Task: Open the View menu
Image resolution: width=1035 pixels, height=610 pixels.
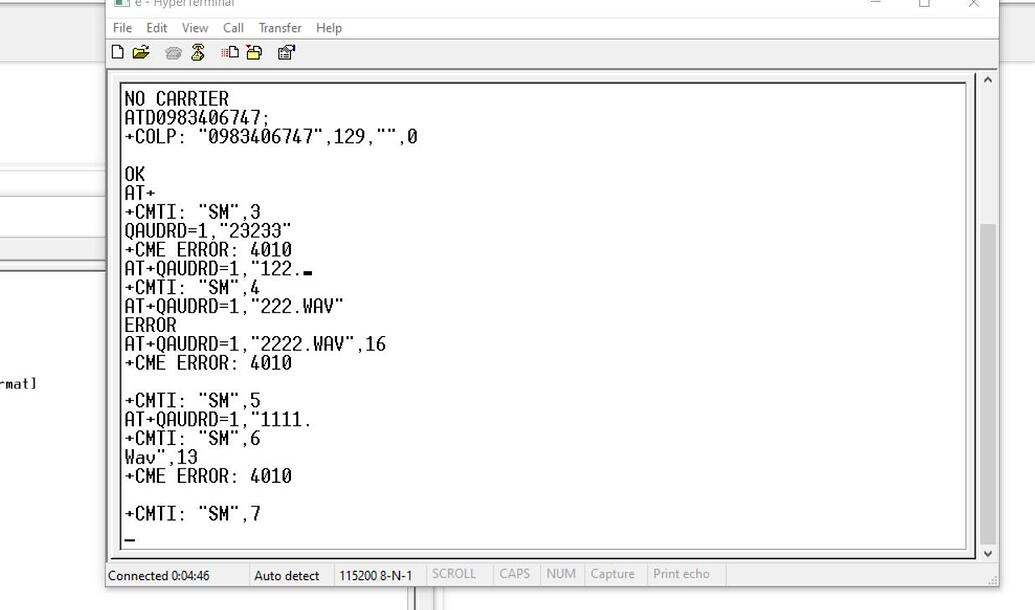Action: tap(194, 28)
